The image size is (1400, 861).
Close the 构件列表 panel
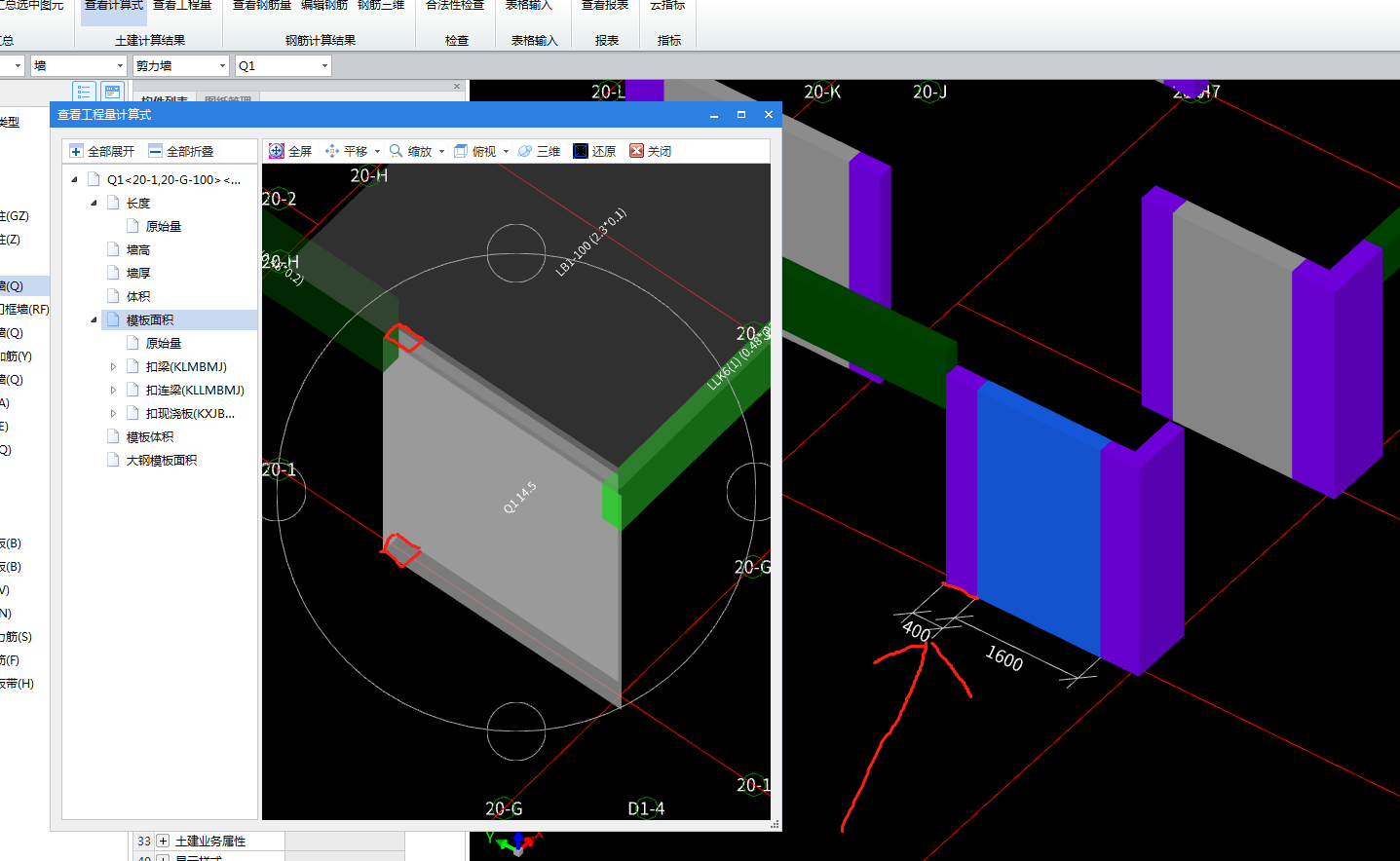click(457, 87)
